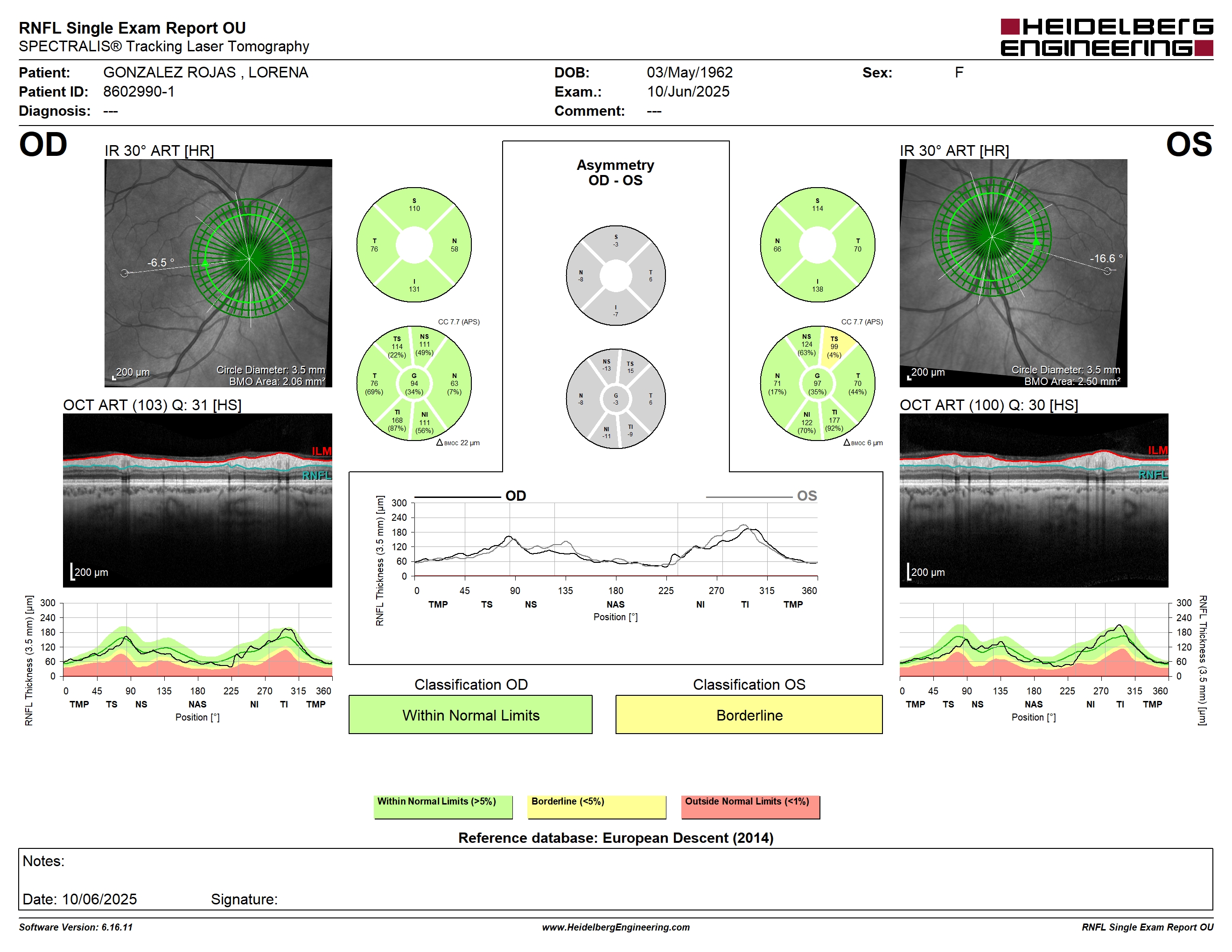The width and height of the screenshot is (1232, 952).
Task: Select the "OCT ART (100) Q: 30 [HS]" heading
Action: tap(989, 405)
